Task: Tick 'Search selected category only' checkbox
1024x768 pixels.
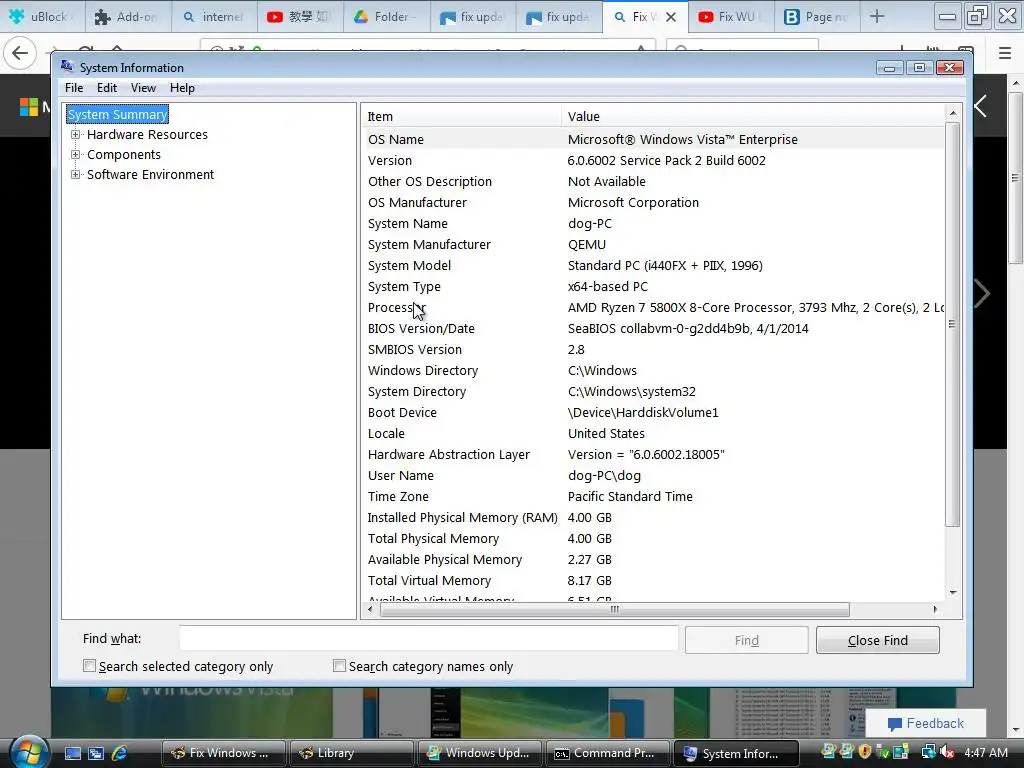Action: [x=89, y=665]
